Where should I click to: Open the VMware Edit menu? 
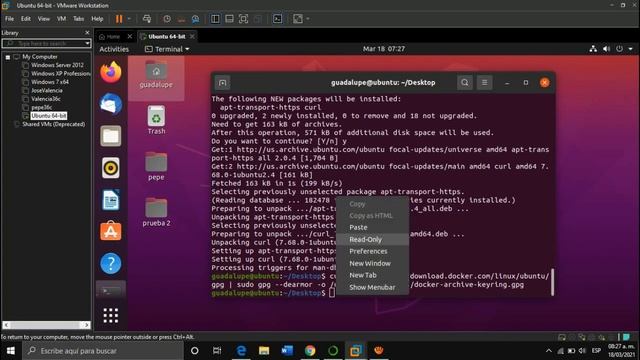pos(26,19)
